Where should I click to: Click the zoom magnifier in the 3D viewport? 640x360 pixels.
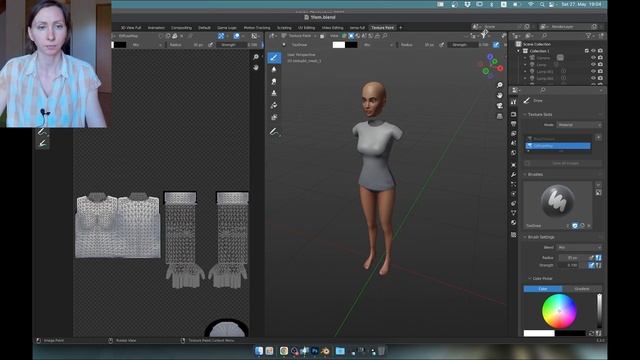[500, 85]
